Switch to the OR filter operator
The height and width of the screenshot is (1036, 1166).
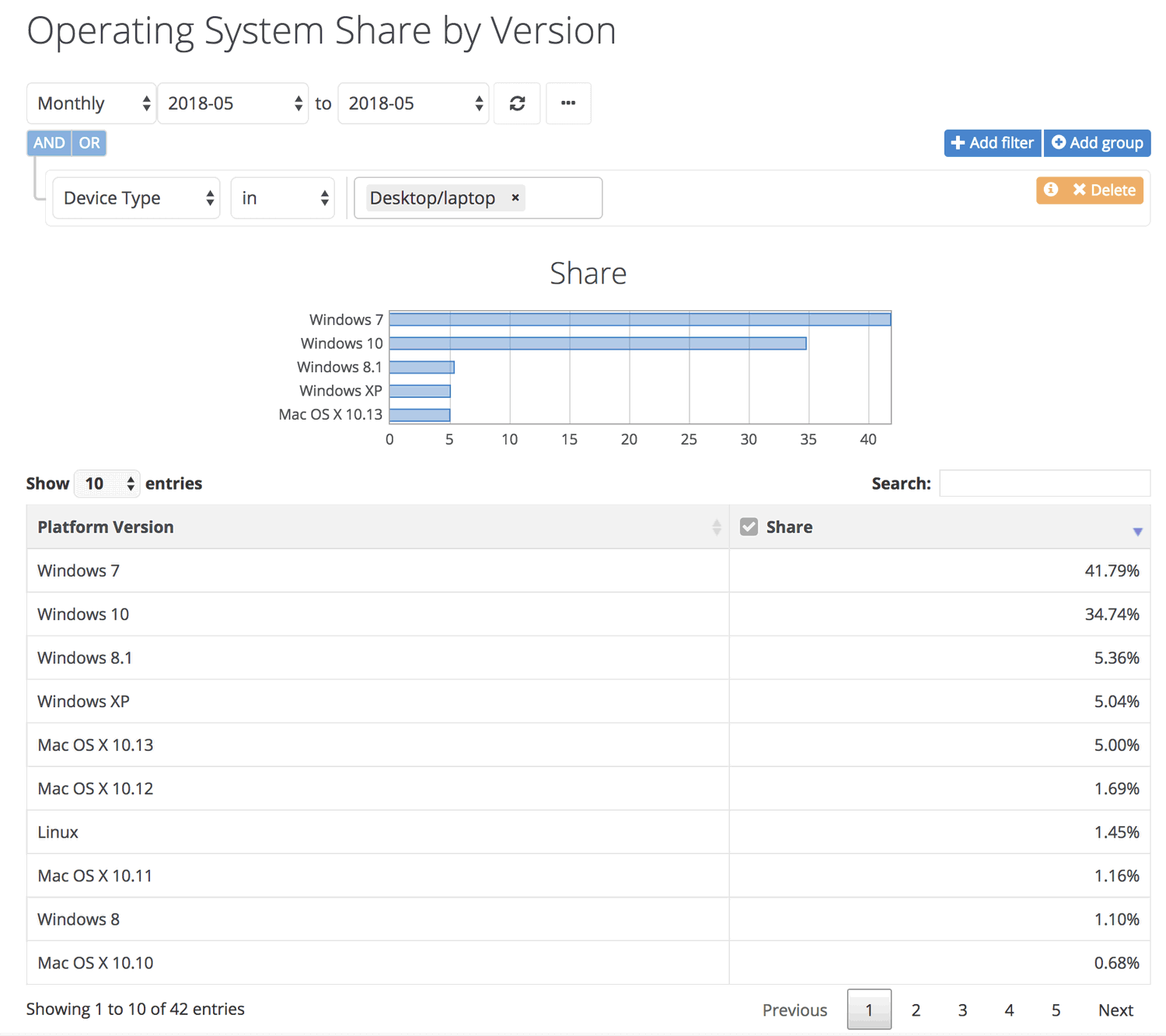pos(89,143)
